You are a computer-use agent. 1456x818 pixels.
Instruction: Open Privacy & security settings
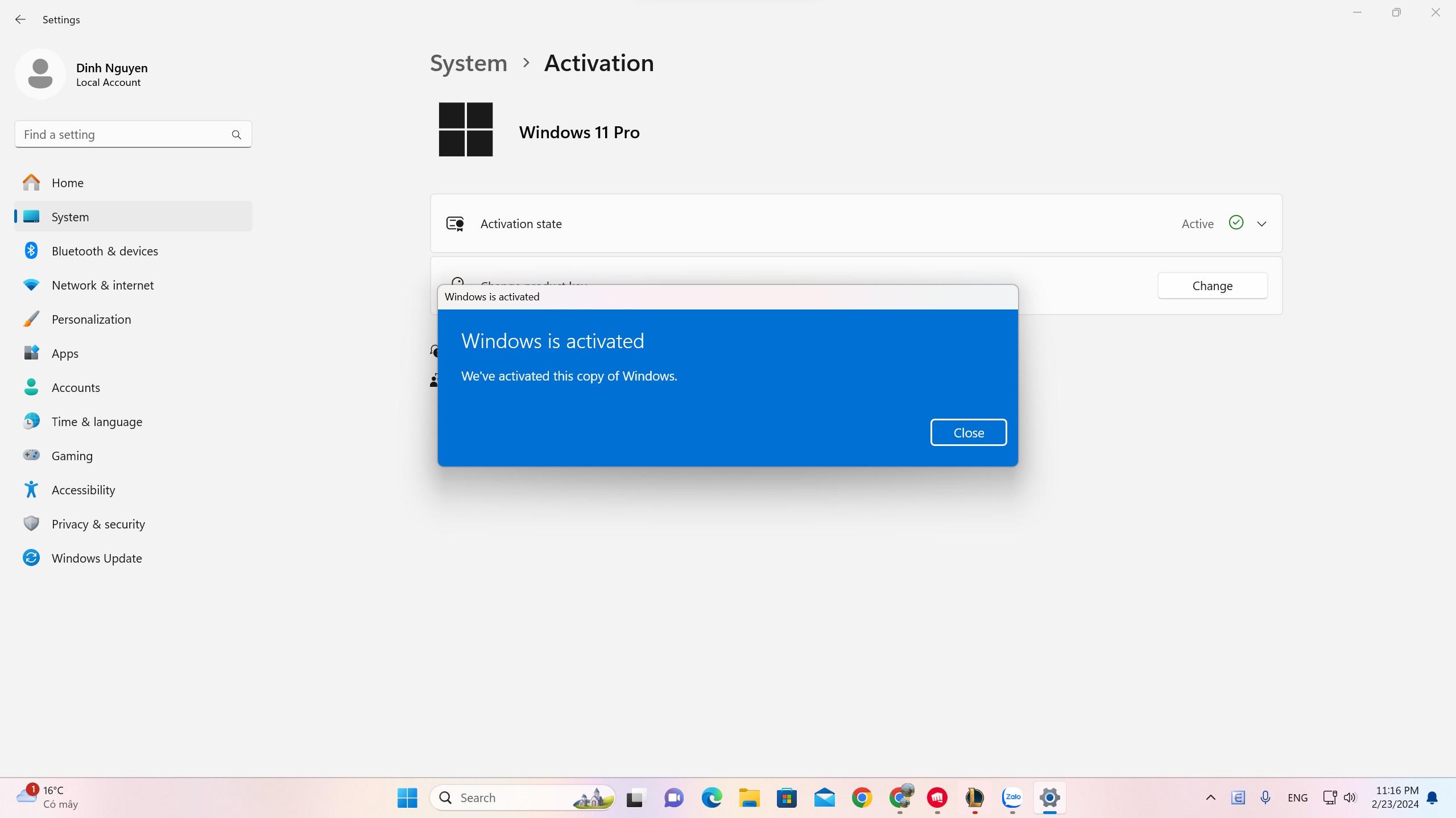pos(133,524)
